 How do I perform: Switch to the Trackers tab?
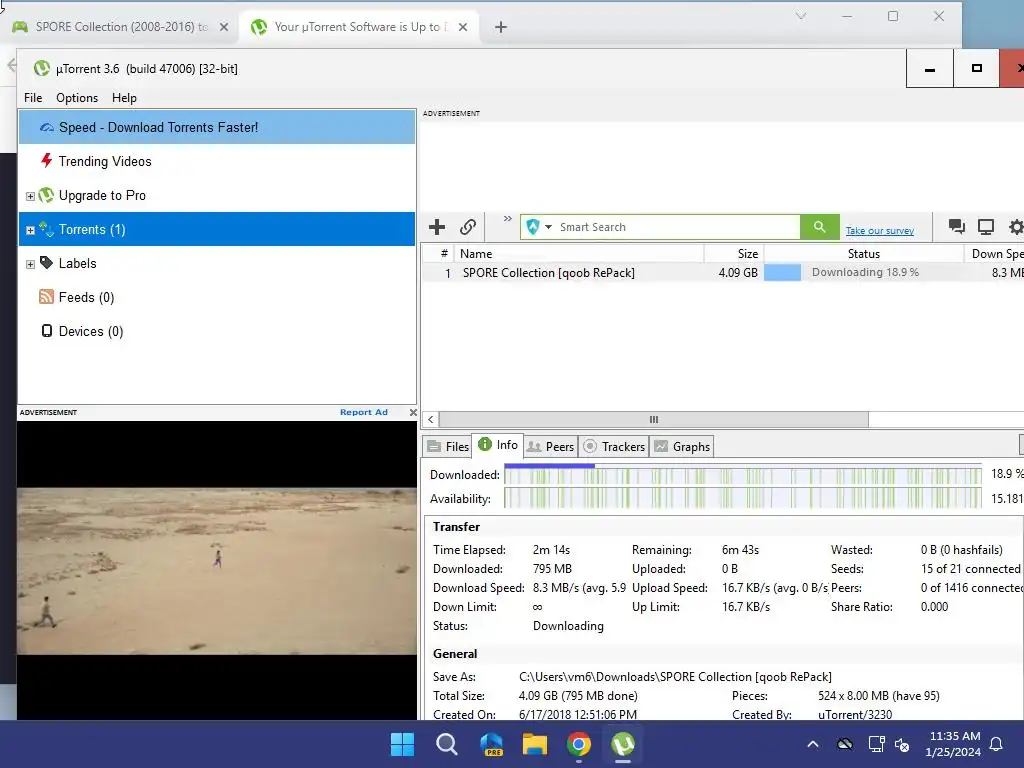pos(613,447)
